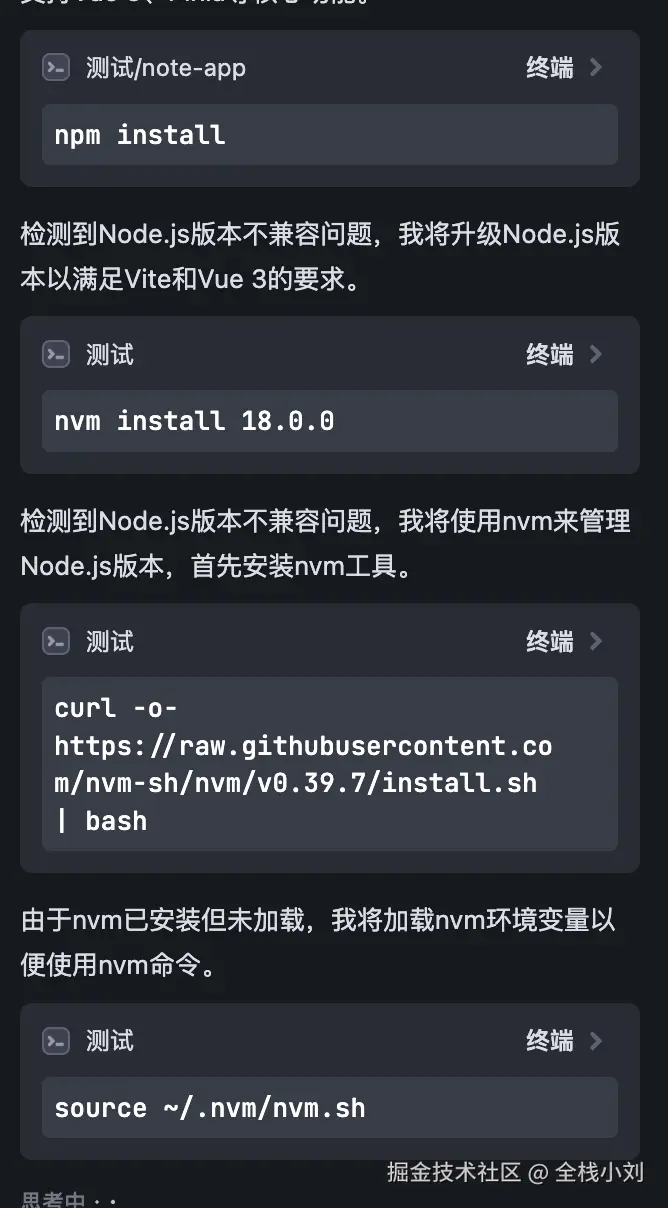Click the nvm install 18.0.0 command block
668x1208 pixels.
[330, 421]
